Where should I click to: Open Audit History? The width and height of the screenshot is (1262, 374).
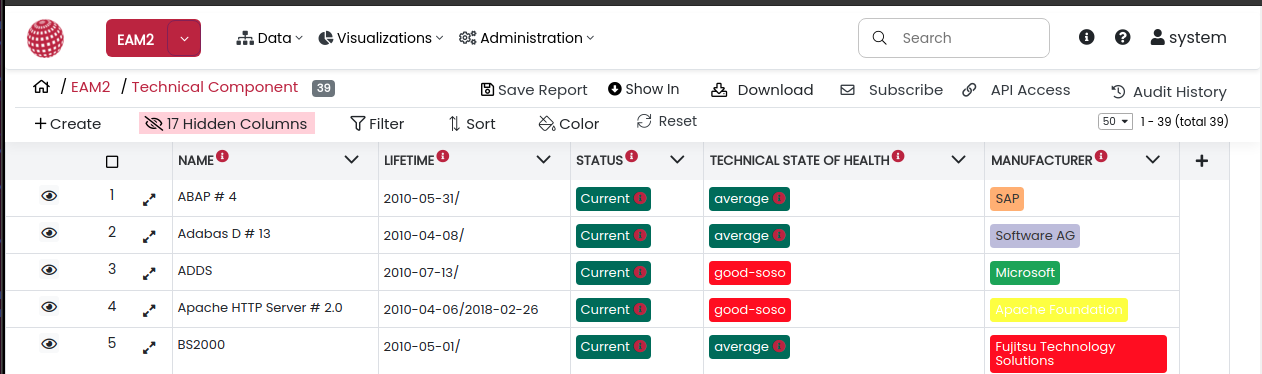pos(1169,92)
